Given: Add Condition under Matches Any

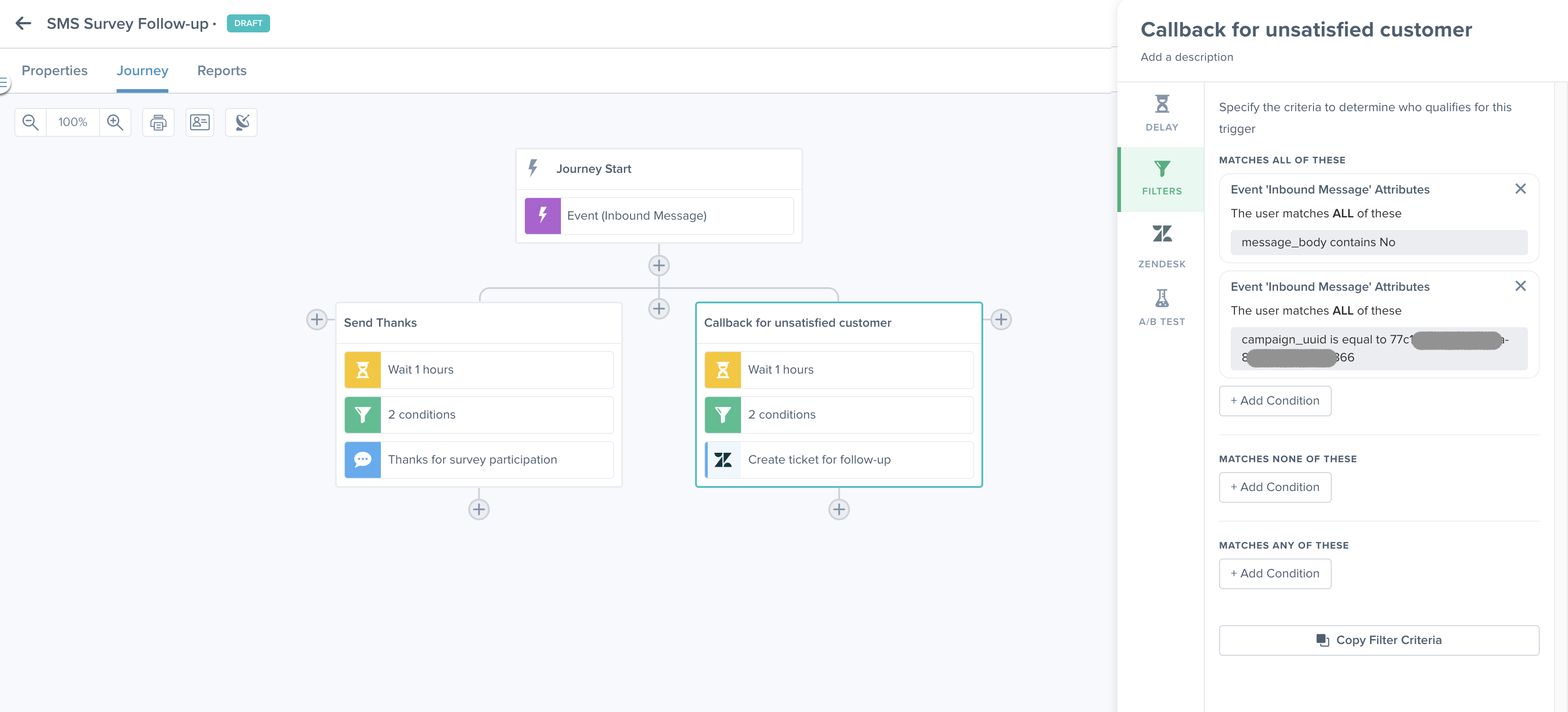Looking at the screenshot, I should (1274, 574).
